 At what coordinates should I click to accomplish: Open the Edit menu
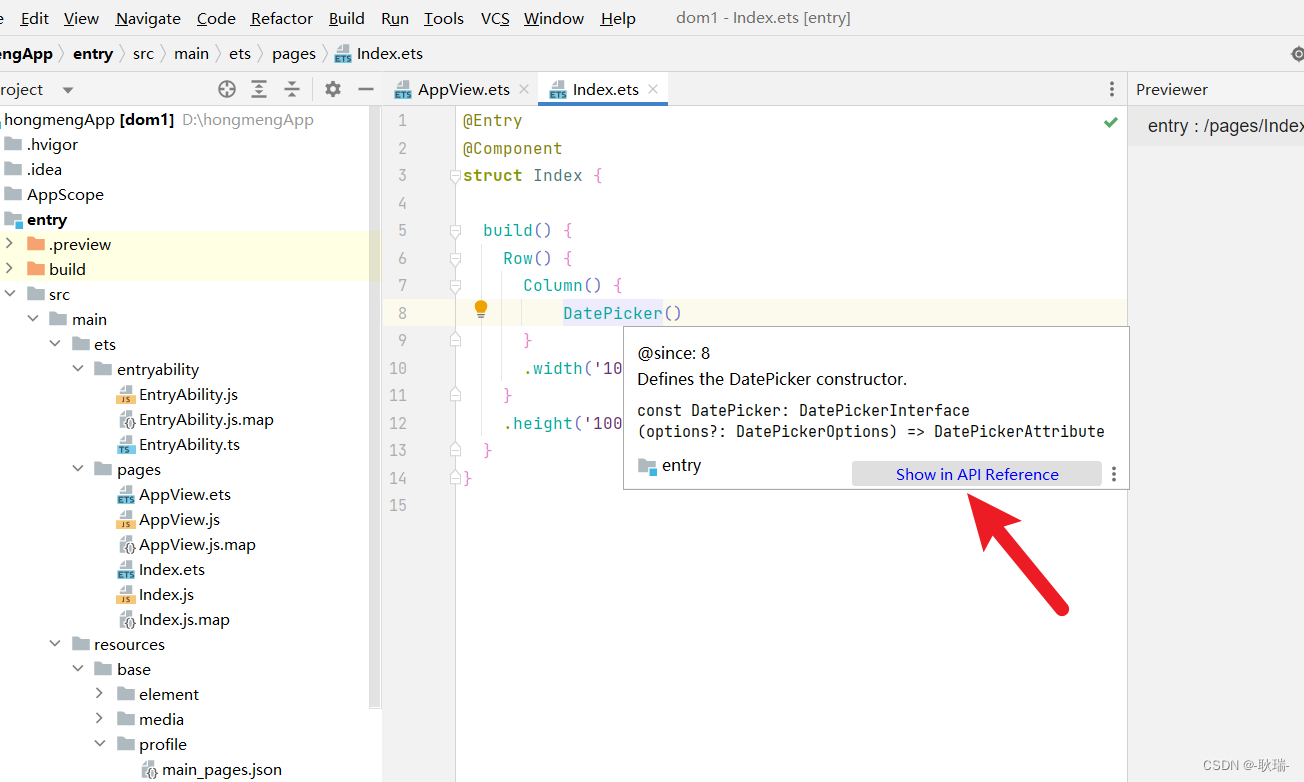click(x=34, y=18)
